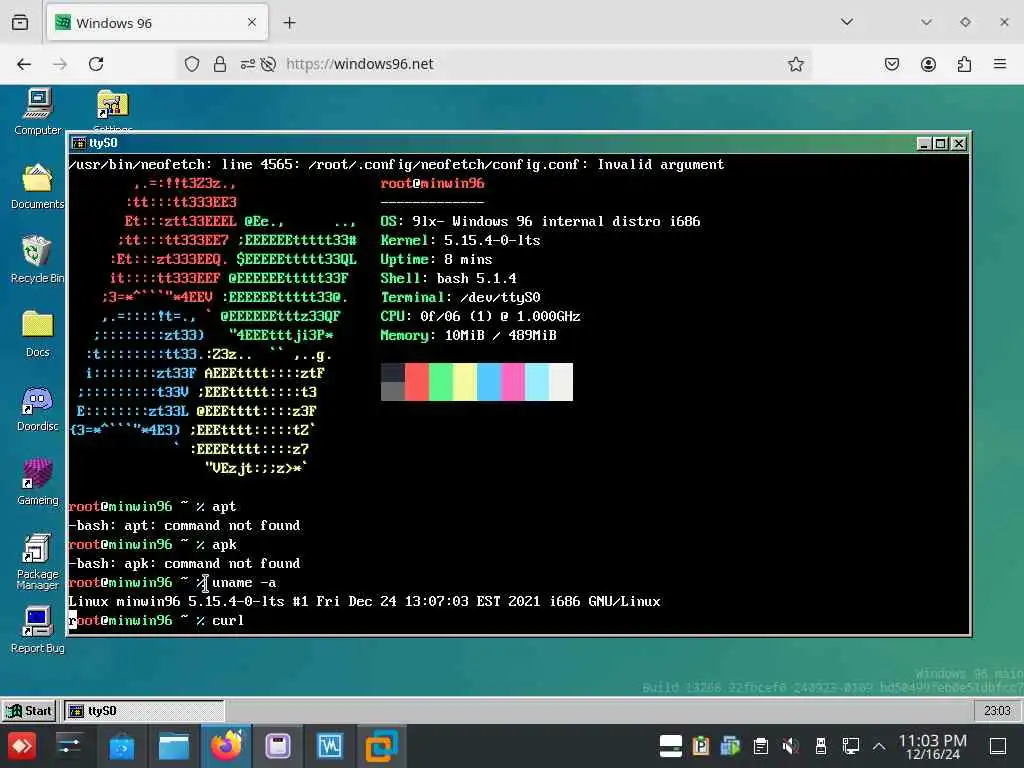Open the site permissions icon
This screenshot has height=768, width=1024.
click(x=248, y=64)
